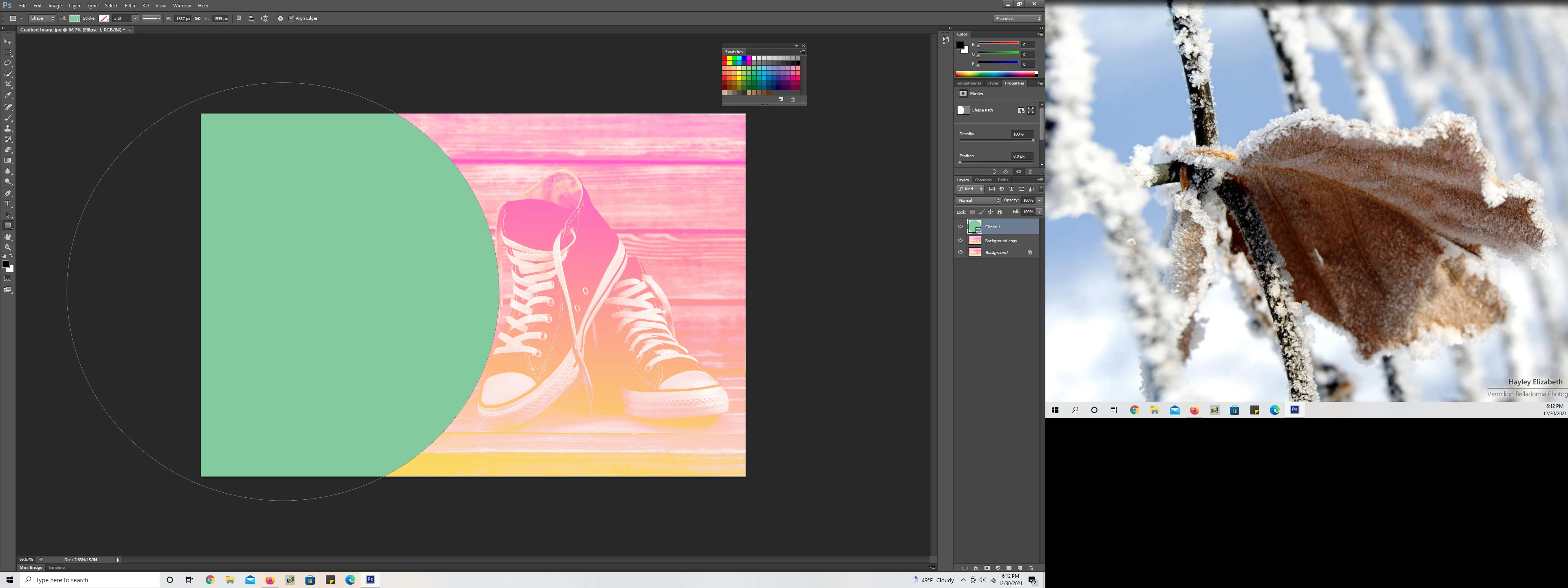
Task: Click the green Fill color swatch
Action: [74, 18]
